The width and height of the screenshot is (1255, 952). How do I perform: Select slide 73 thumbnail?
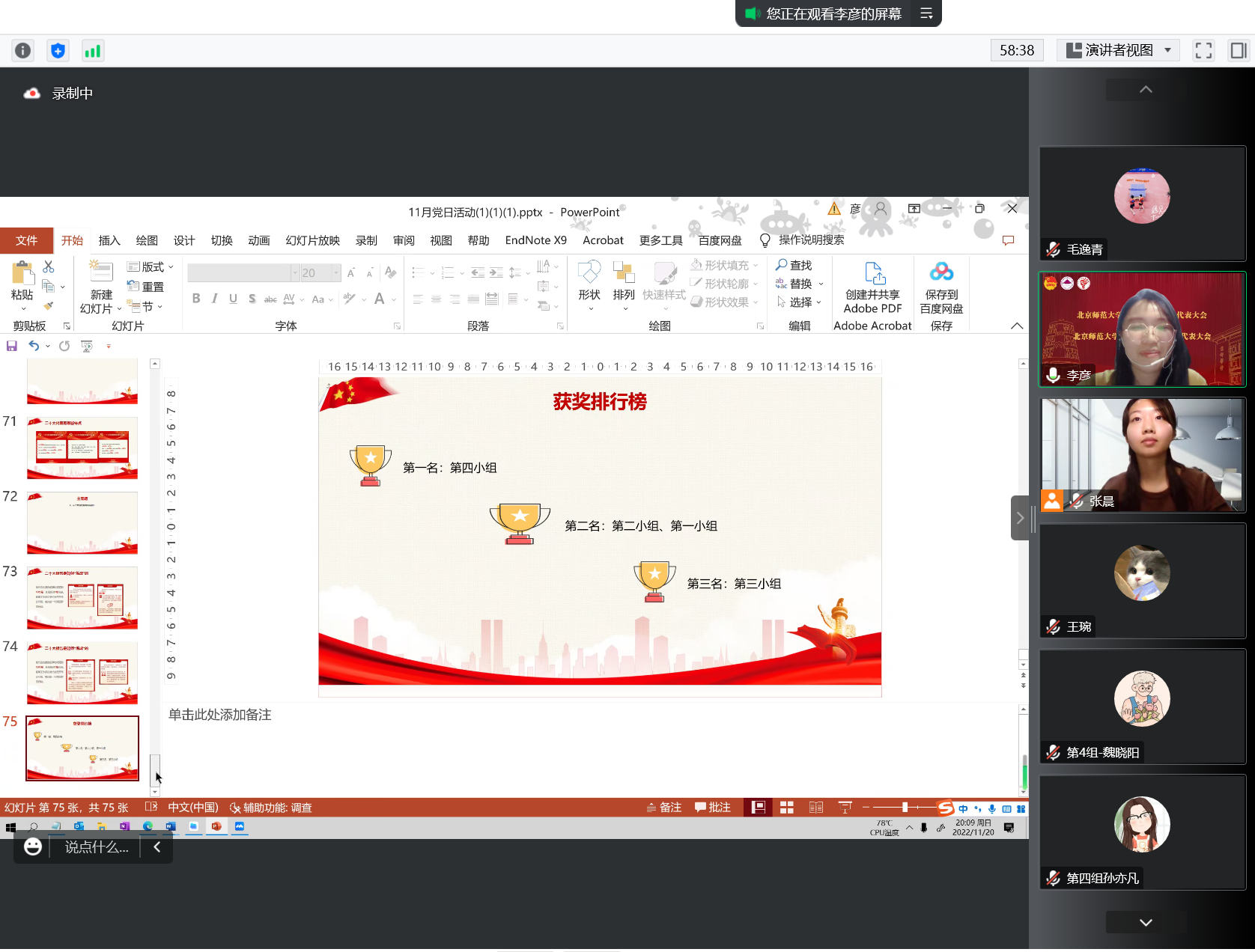(x=82, y=597)
